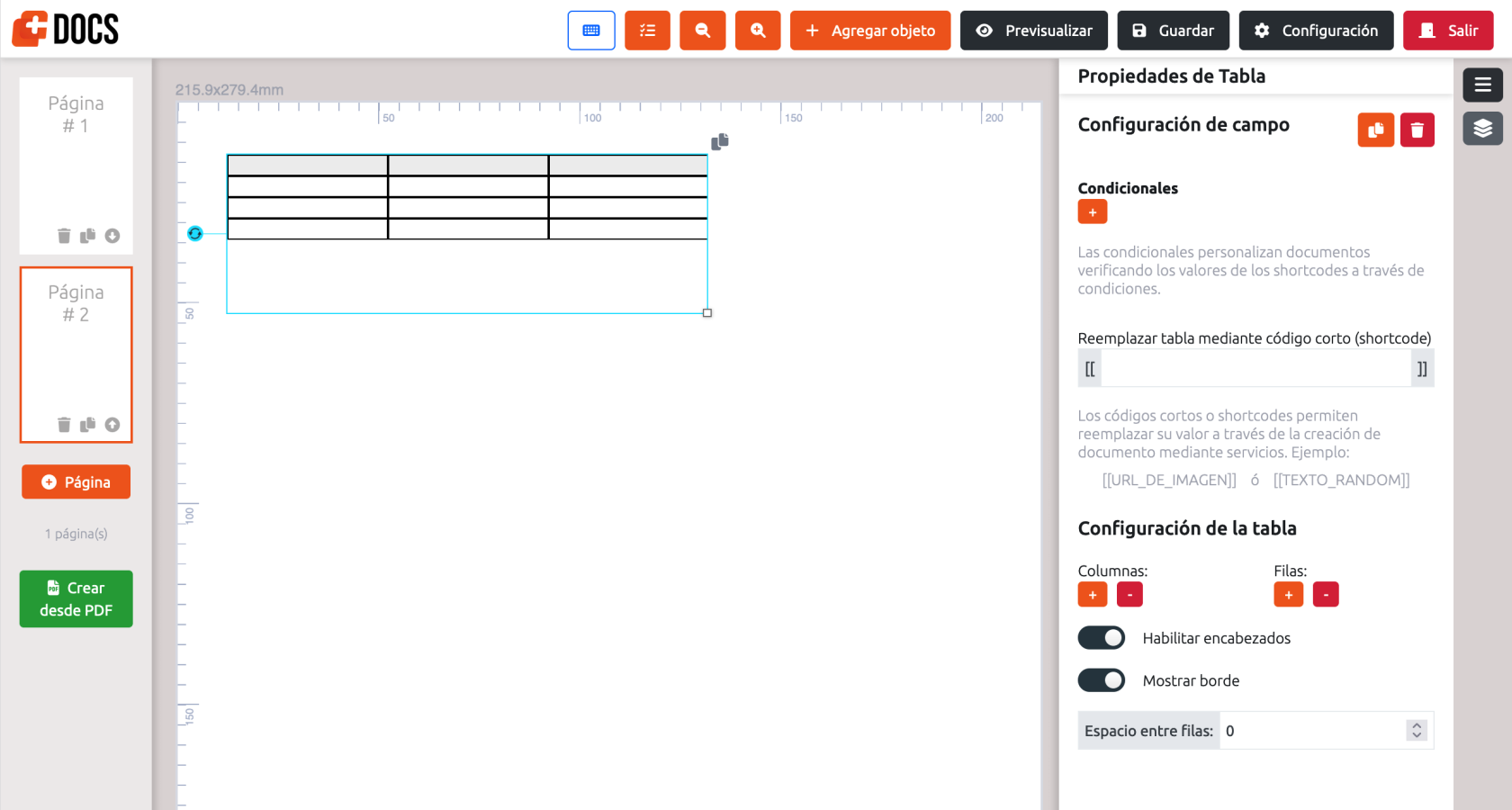1512x810 pixels.
Task: Zoom in with the magnifier plus icon
Action: [758, 31]
